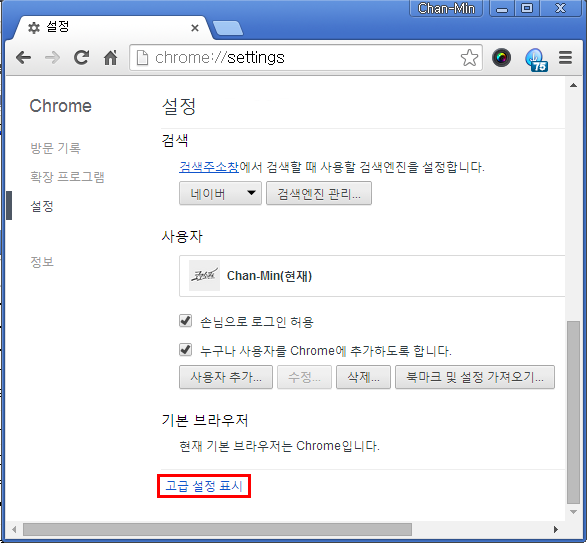Open the download extension with badge 75
Screen dimensions: 587x543
536,59
